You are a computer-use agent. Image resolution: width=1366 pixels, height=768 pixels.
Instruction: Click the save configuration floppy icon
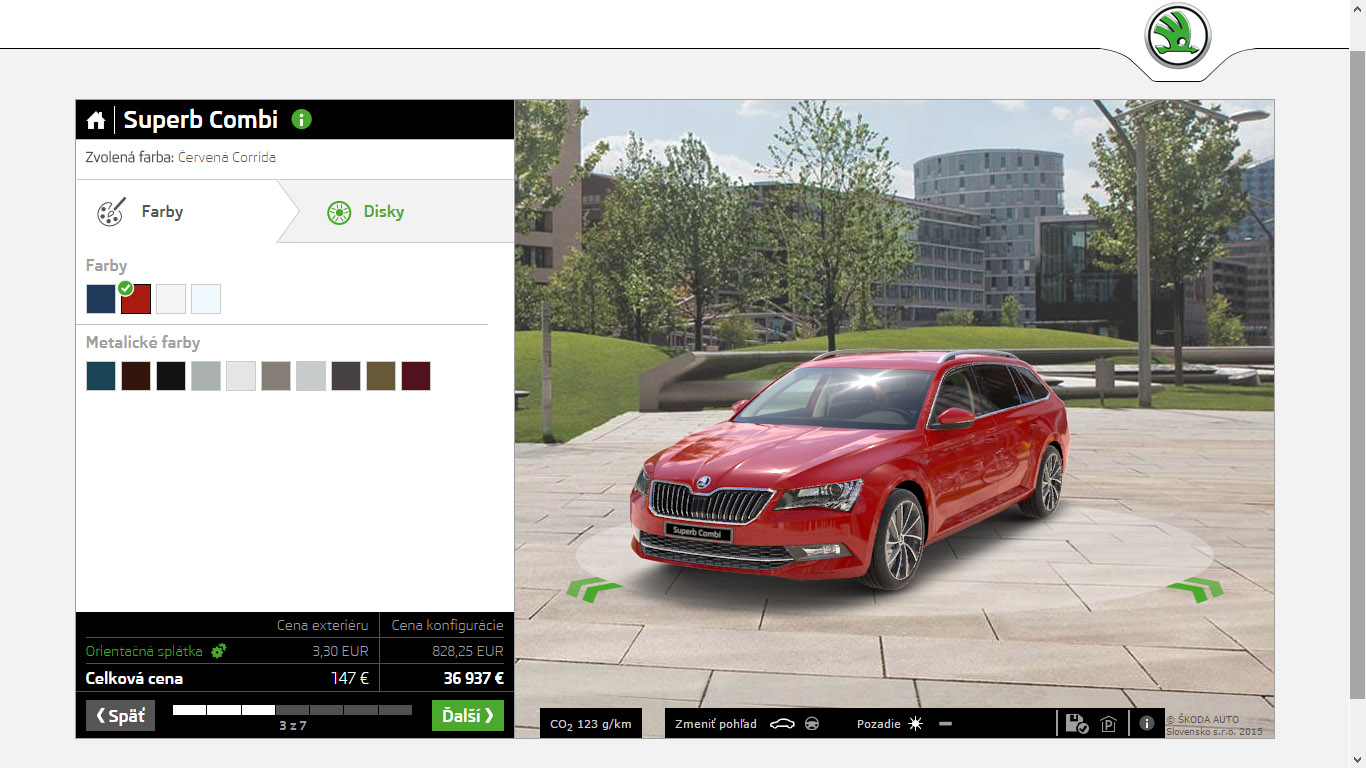tap(1077, 724)
